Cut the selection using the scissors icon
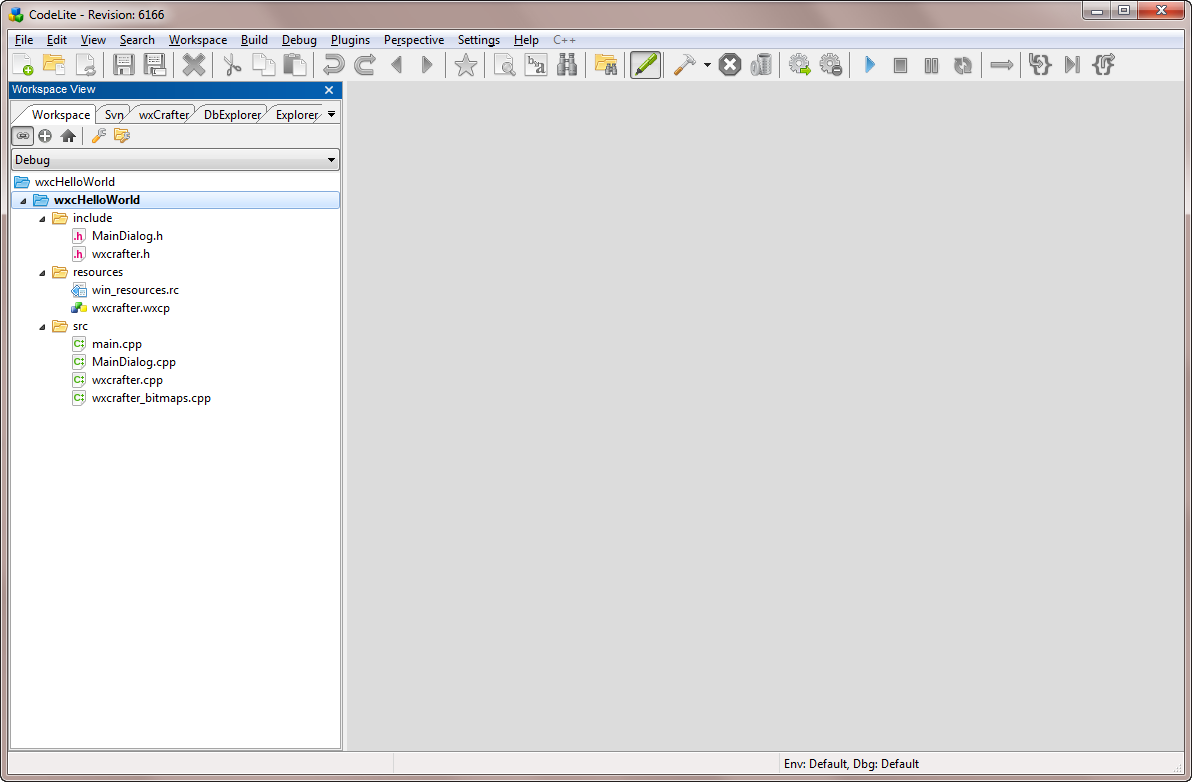Image resolution: width=1192 pixels, height=782 pixels. (x=232, y=65)
